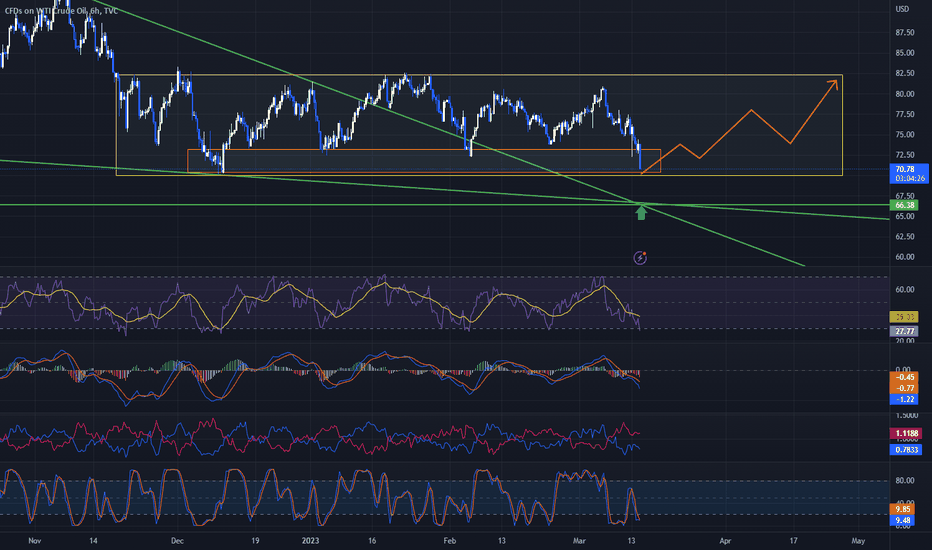The width and height of the screenshot is (932, 550).
Task: Click the Apr label on the time axis
Action: point(725,541)
